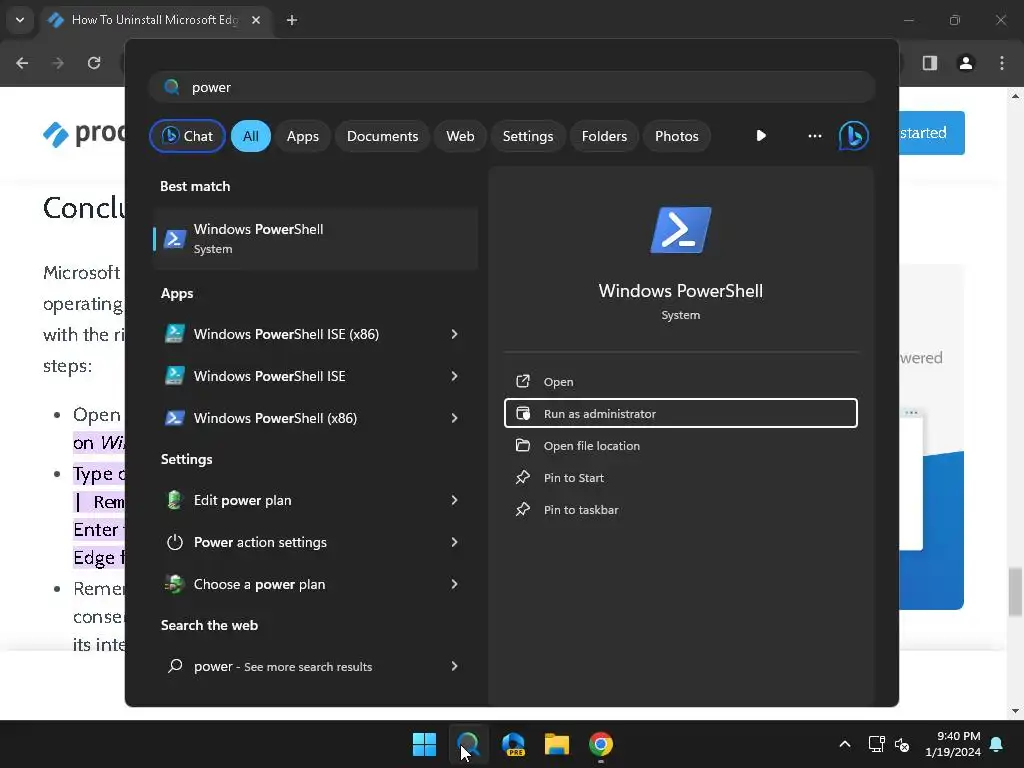The height and width of the screenshot is (768, 1024).
Task: Close the How To Uninstall Microsoft Edge tab
Action: coord(256,20)
